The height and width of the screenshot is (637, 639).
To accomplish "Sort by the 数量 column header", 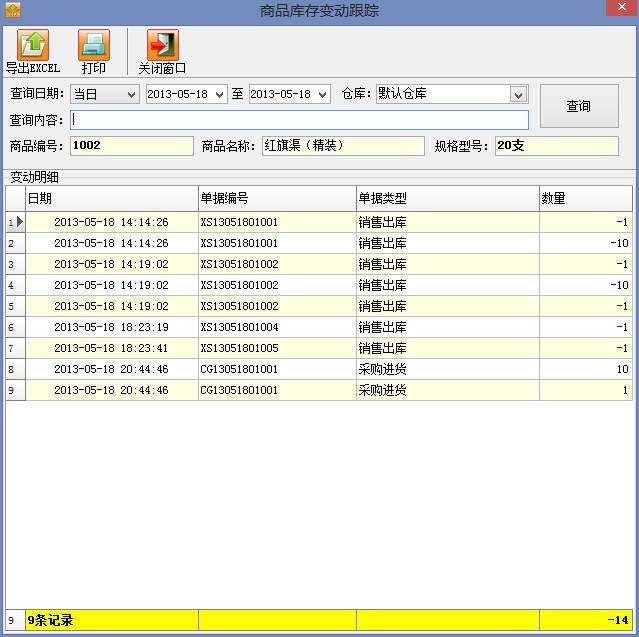I will 586,198.
